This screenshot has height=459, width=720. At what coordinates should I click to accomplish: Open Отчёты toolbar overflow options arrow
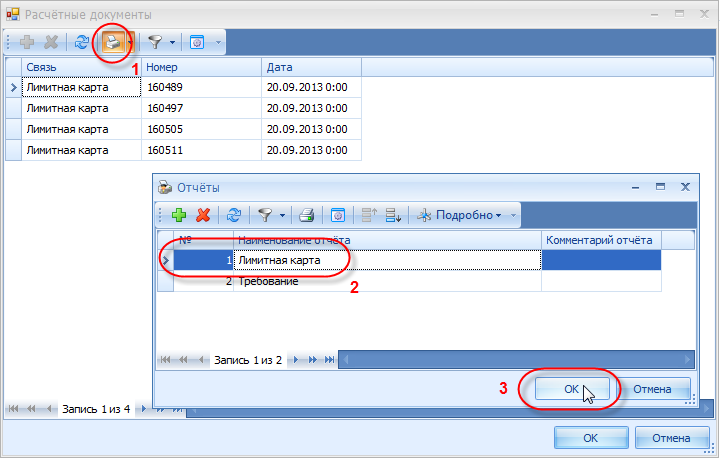coord(513,215)
